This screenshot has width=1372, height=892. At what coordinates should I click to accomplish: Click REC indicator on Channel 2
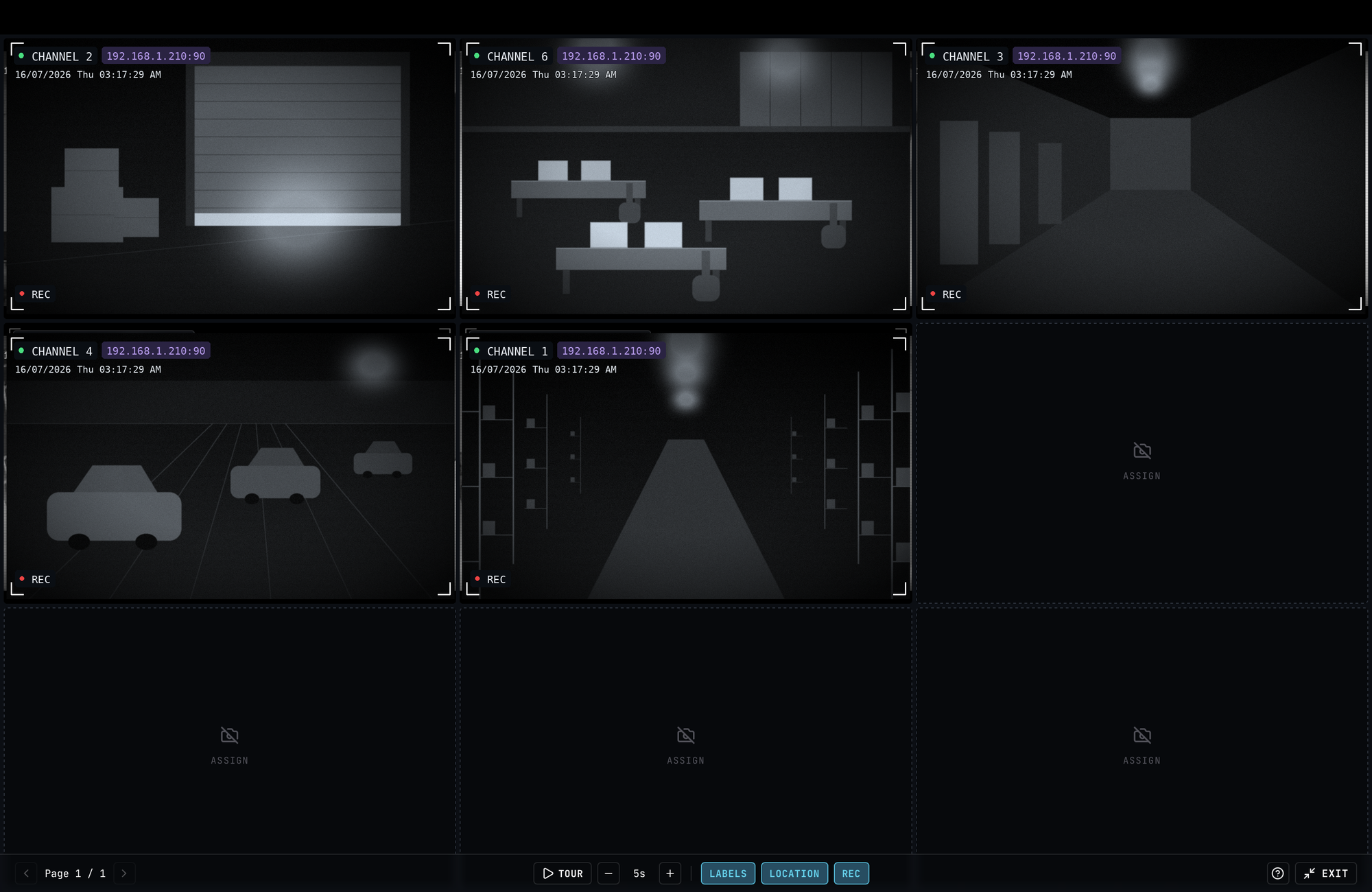pos(34,294)
